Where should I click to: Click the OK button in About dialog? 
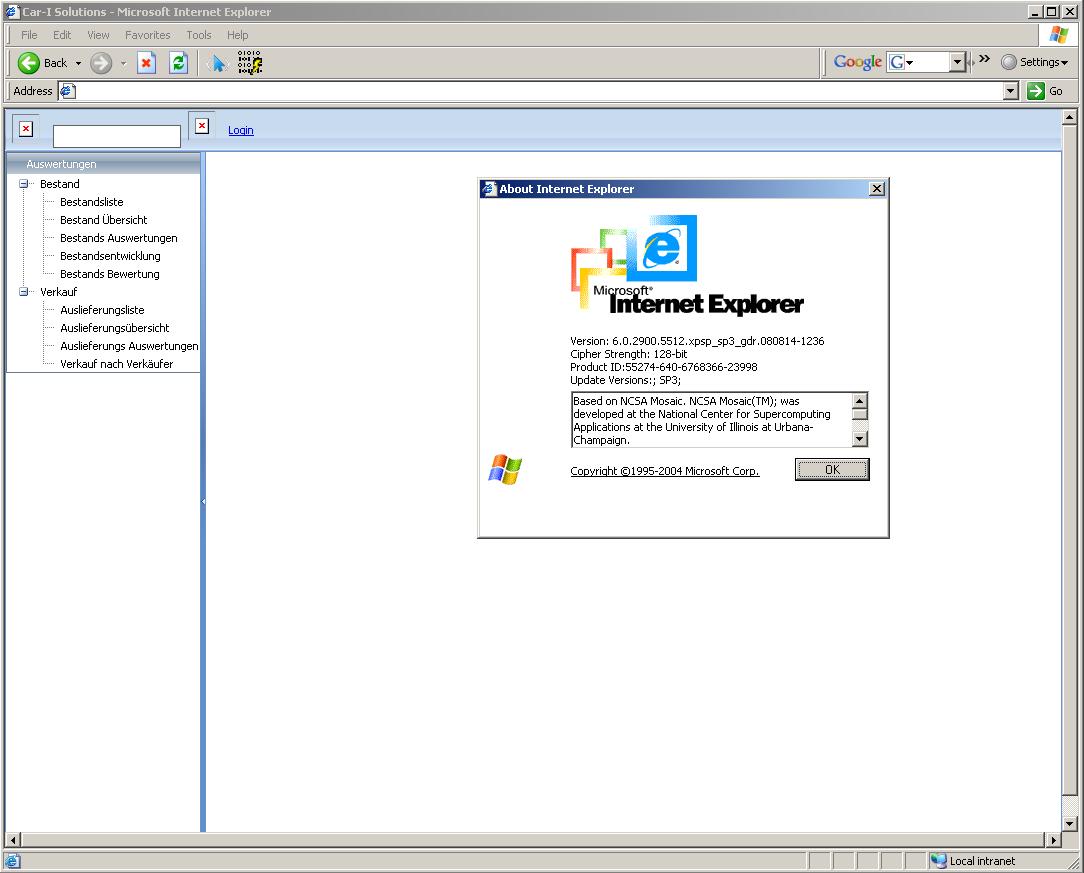point(832,469)
